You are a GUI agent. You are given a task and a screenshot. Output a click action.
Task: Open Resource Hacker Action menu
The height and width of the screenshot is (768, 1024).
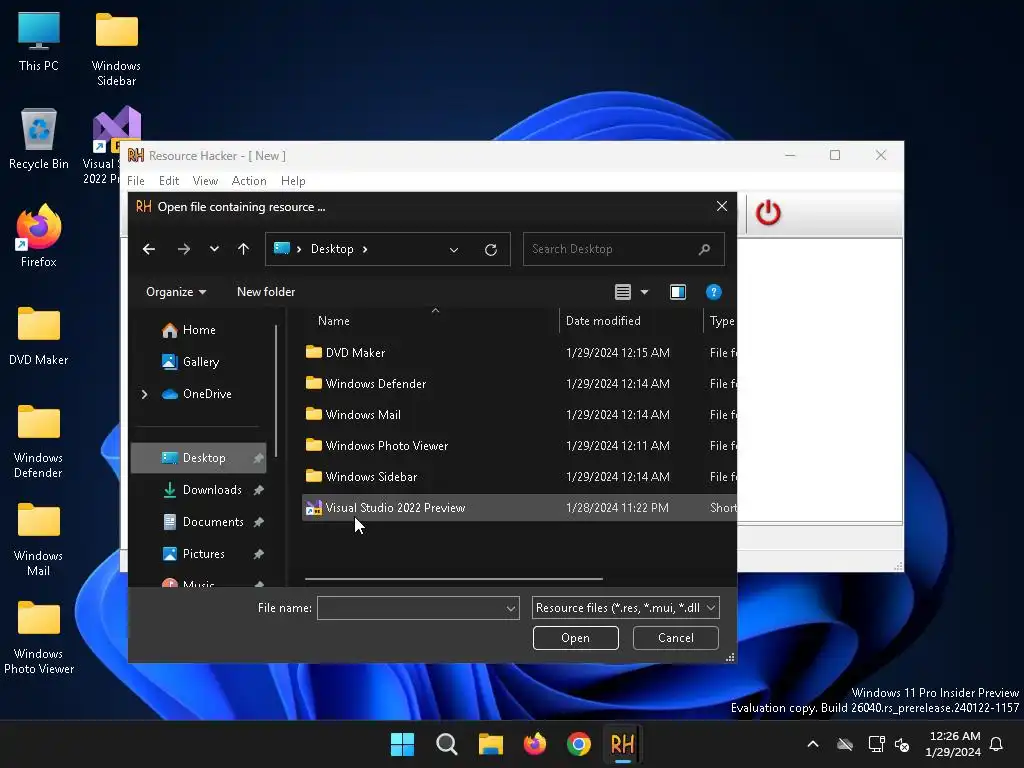point(249,181)
